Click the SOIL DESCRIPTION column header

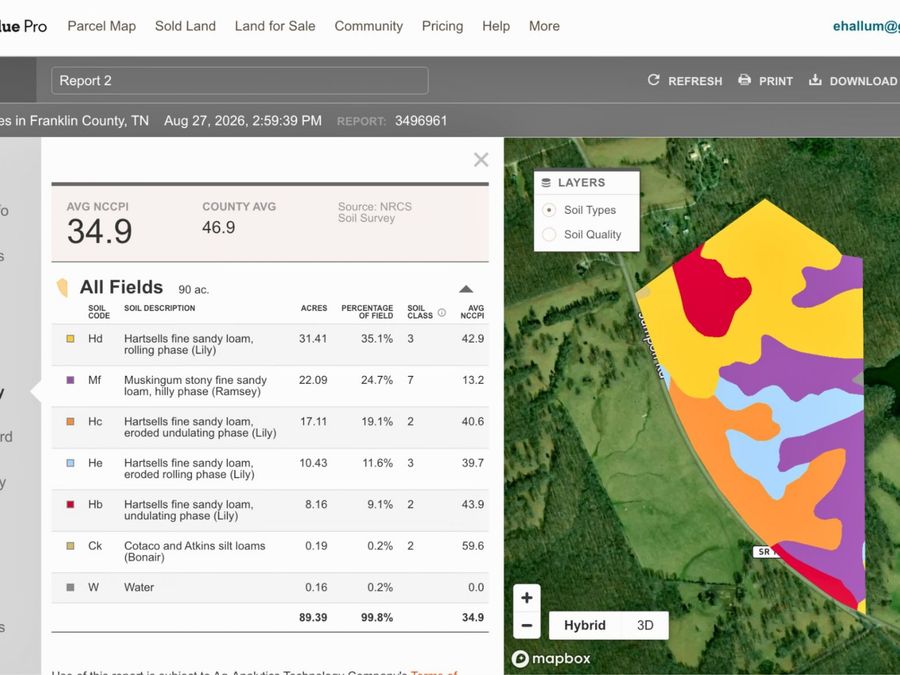coord(160,308)
